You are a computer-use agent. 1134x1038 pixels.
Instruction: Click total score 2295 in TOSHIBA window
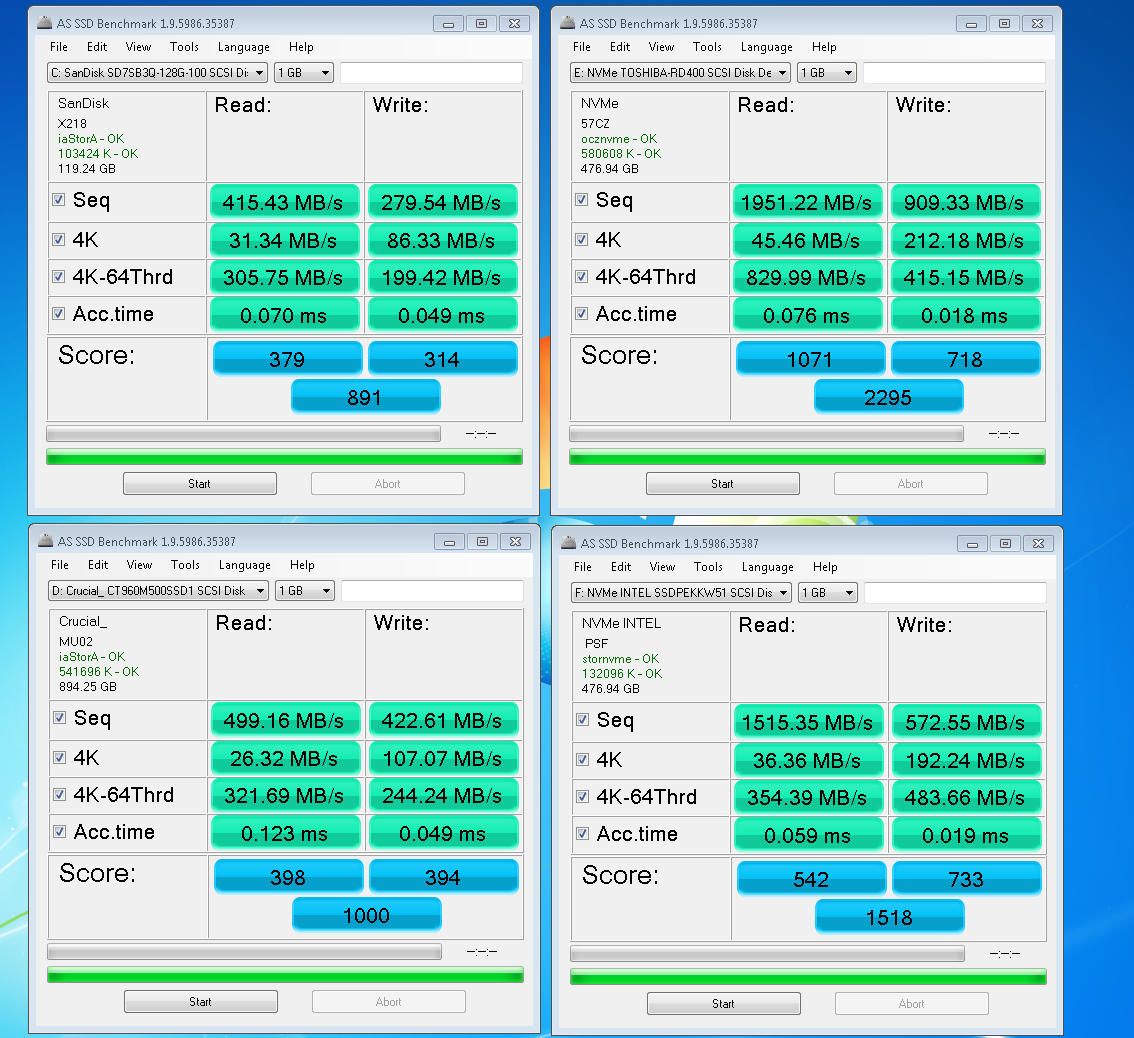point(888,397)
